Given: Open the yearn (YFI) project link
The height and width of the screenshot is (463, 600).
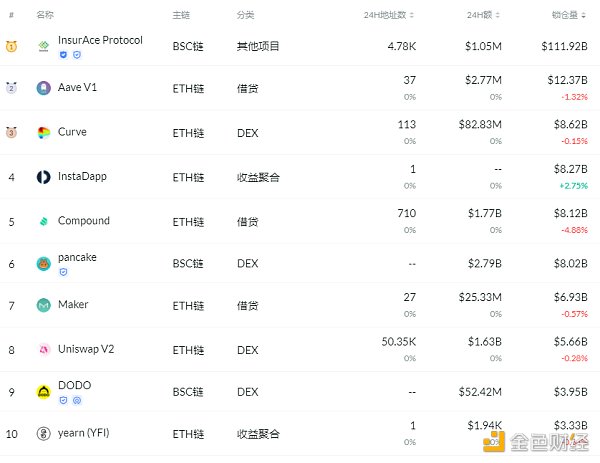Looking at the screenshot, I should (86, 434).
